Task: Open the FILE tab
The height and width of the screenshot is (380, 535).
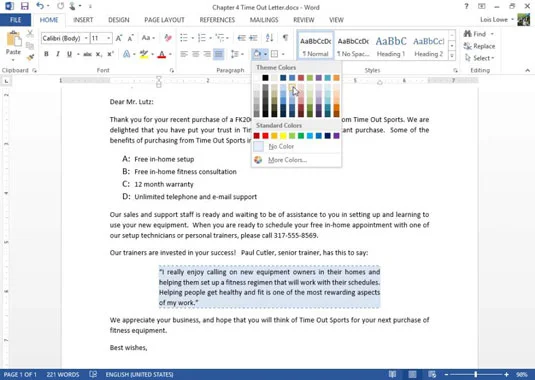Action: [x=15, y=20]
